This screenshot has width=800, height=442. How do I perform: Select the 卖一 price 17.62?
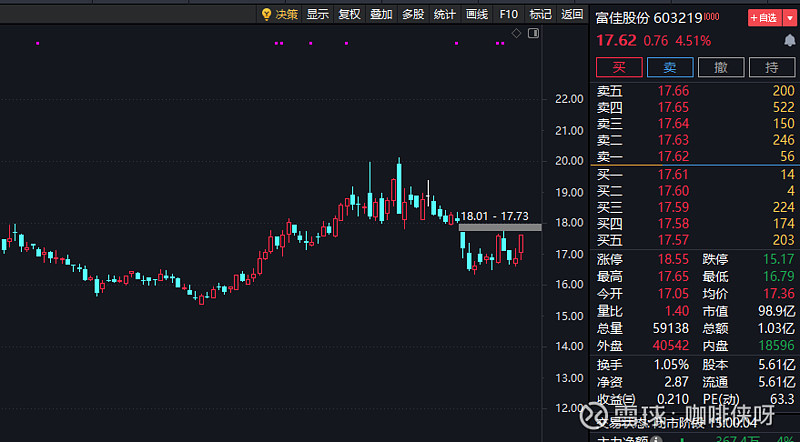(673, 156)
